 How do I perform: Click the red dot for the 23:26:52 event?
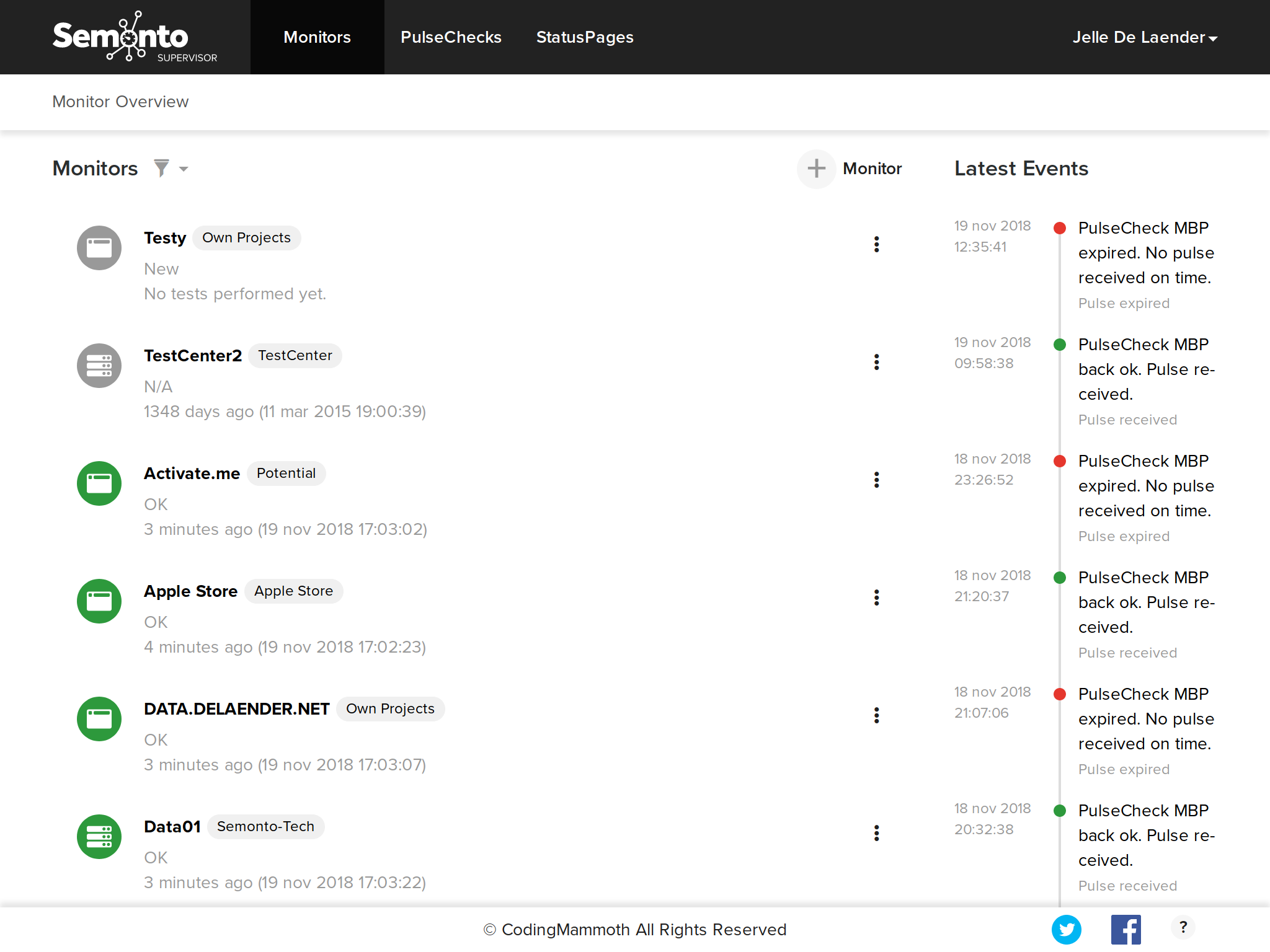1060,461
